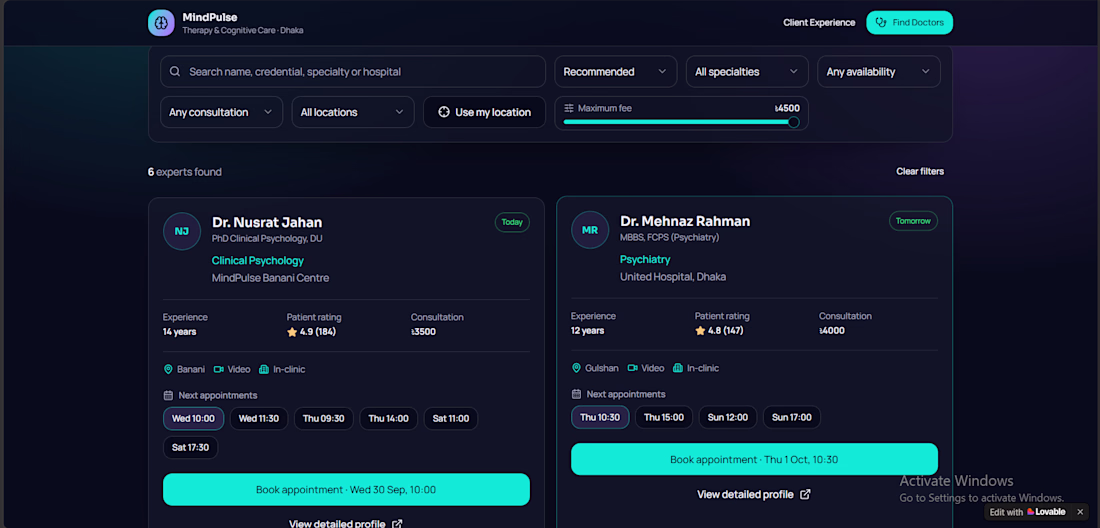The height and width of the screenshot is (528, 1100).
Task: Open the Any availability dropdown
Action: (879, 72)
